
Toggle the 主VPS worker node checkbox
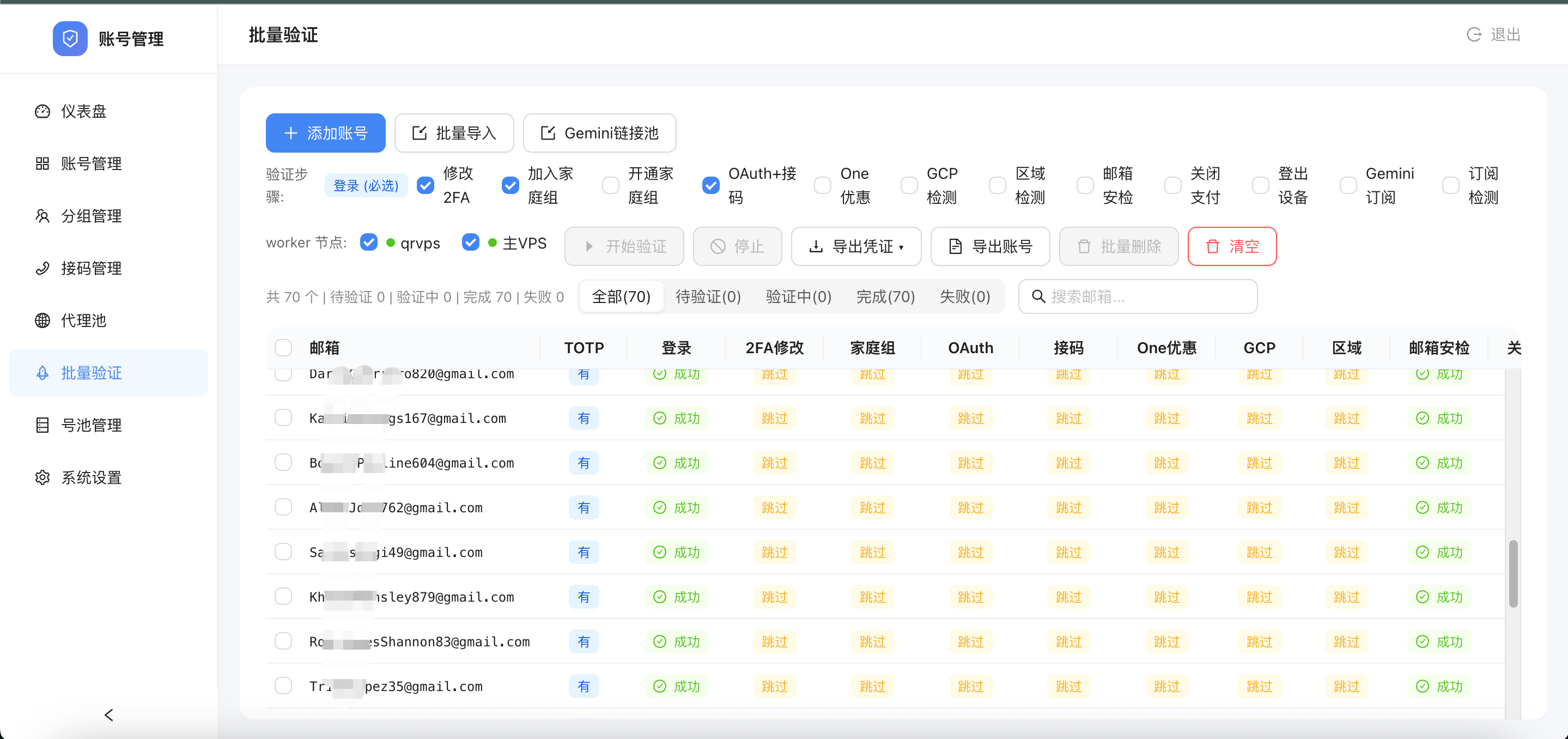click(470, 243)
